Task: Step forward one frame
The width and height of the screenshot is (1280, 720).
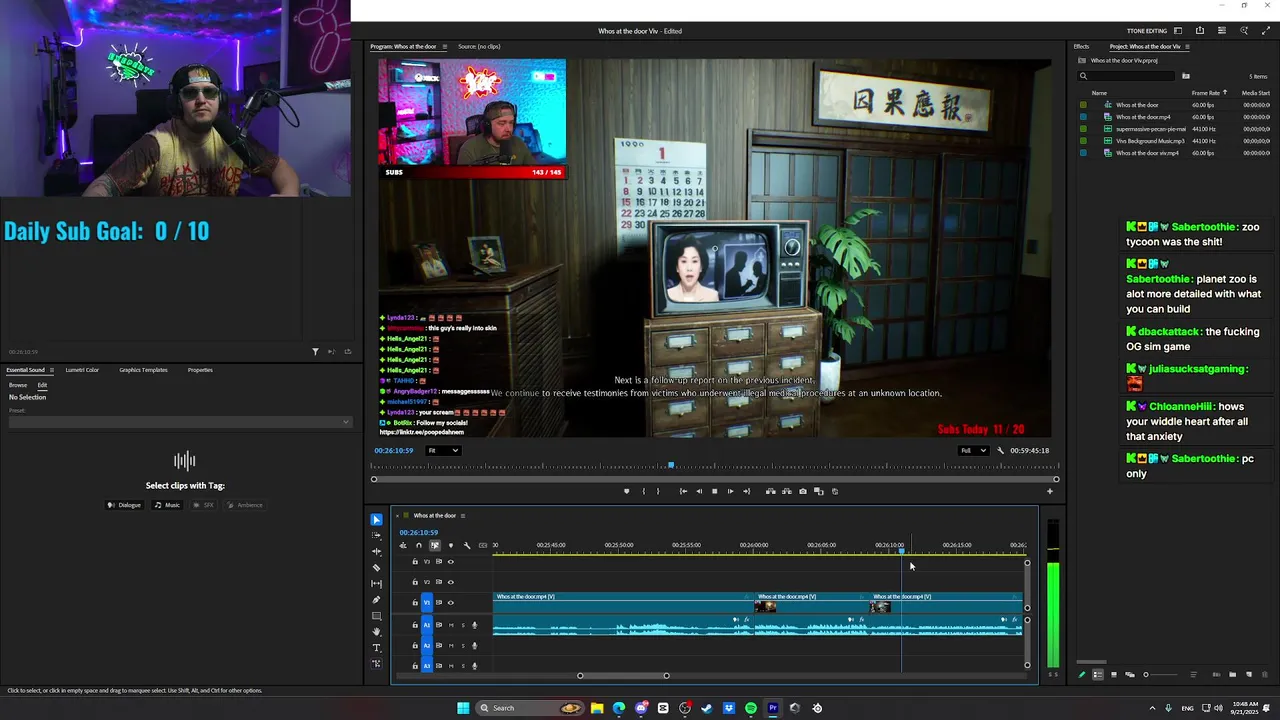Action: click(730, 491)
